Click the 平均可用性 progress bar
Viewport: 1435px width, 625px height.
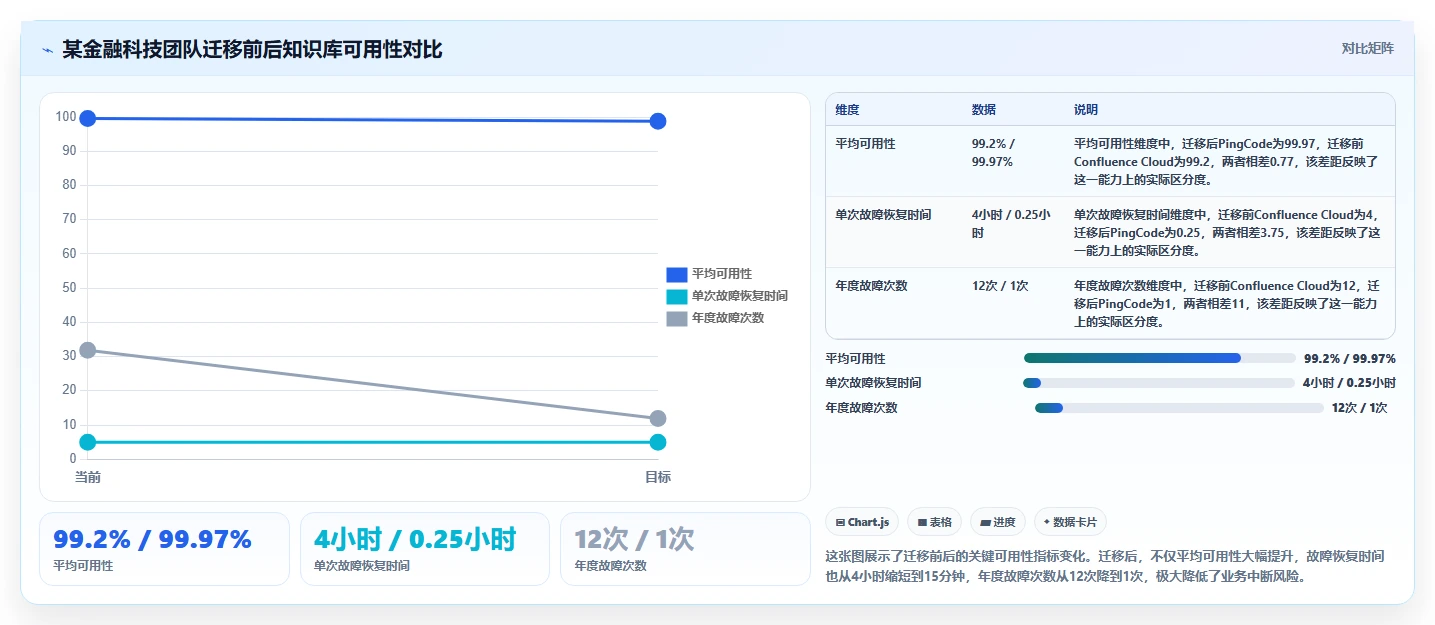coord(1160,358)
